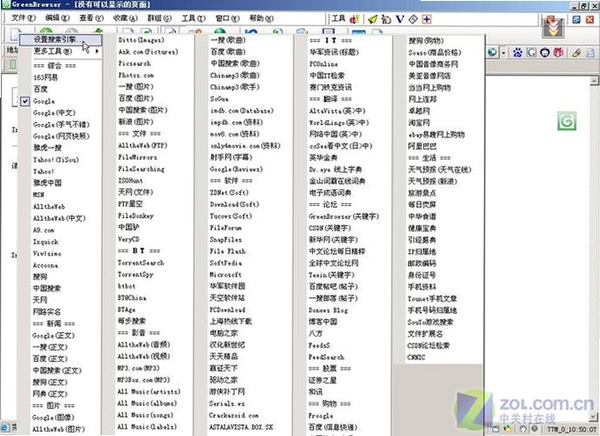Select MSN search engine
600x436 pixels.
point(38,194)
